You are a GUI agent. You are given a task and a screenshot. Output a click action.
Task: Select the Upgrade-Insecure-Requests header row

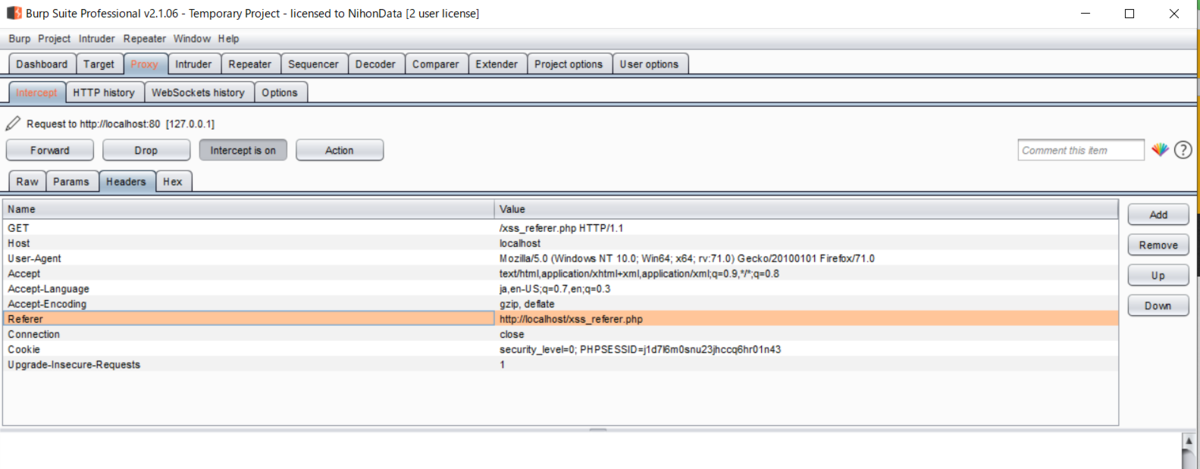pos(560,364)
